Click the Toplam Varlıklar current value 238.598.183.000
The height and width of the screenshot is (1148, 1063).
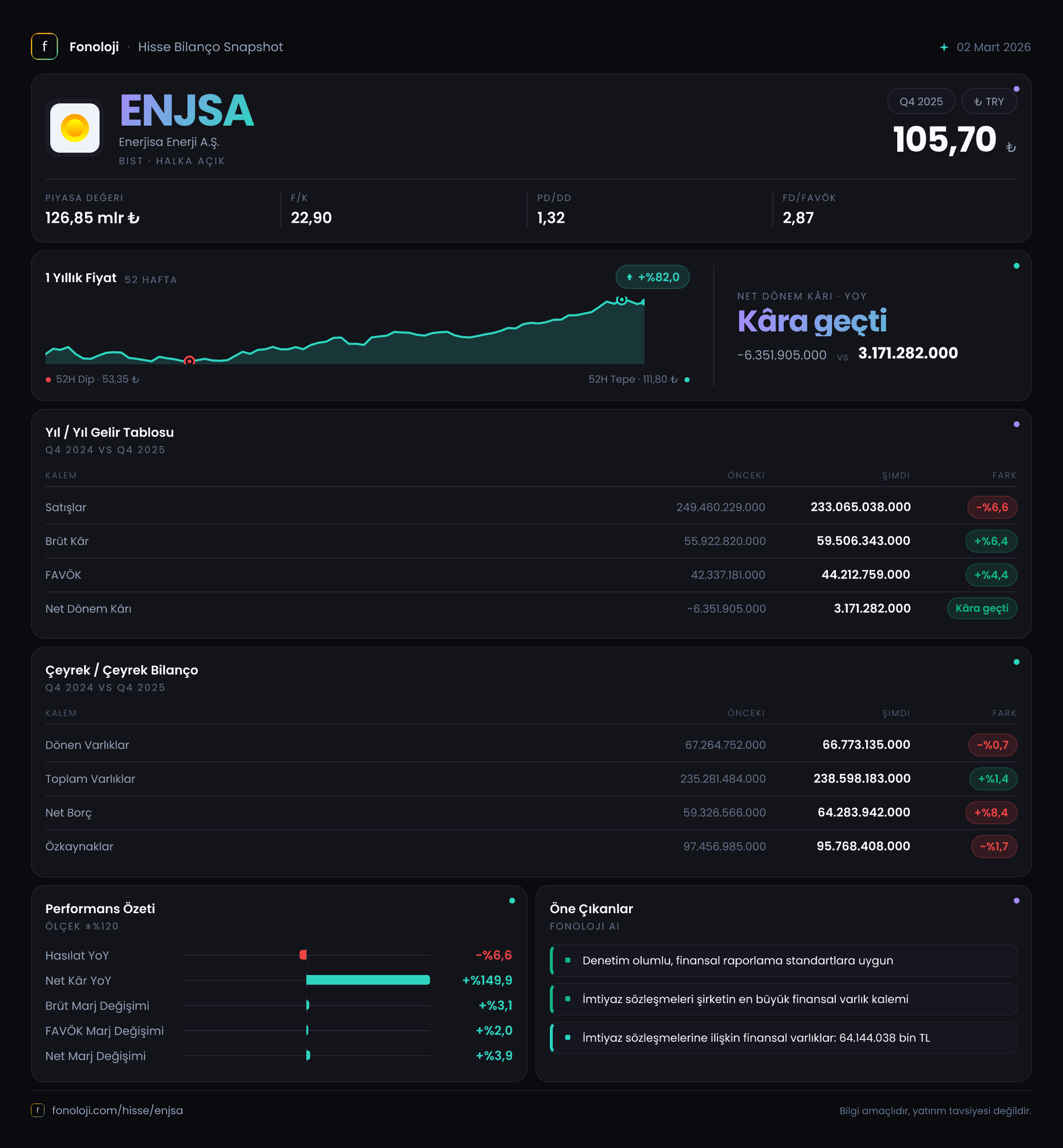tap(862, 779)
